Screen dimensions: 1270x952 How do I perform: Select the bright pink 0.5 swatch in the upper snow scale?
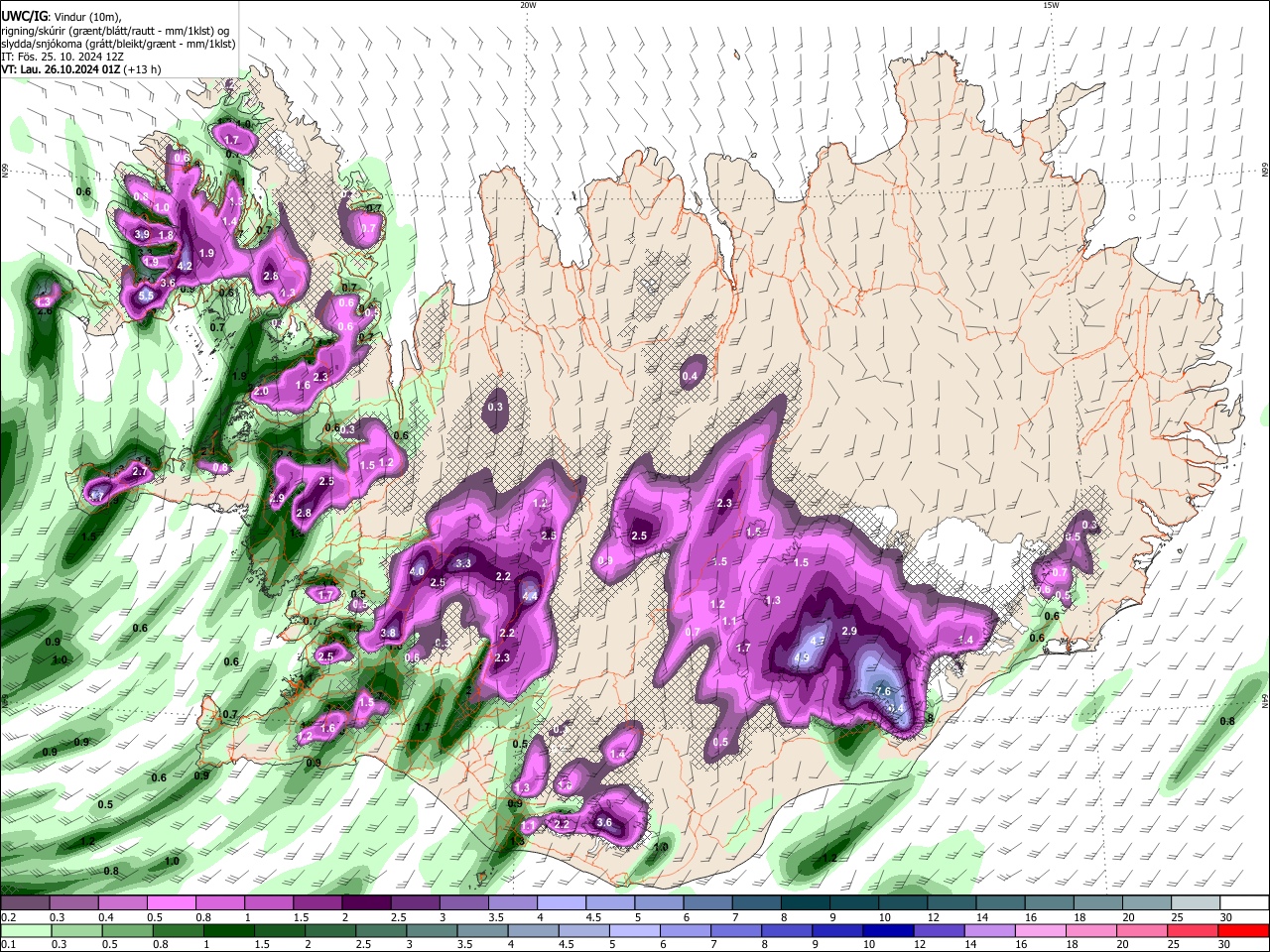pos(171,903)
